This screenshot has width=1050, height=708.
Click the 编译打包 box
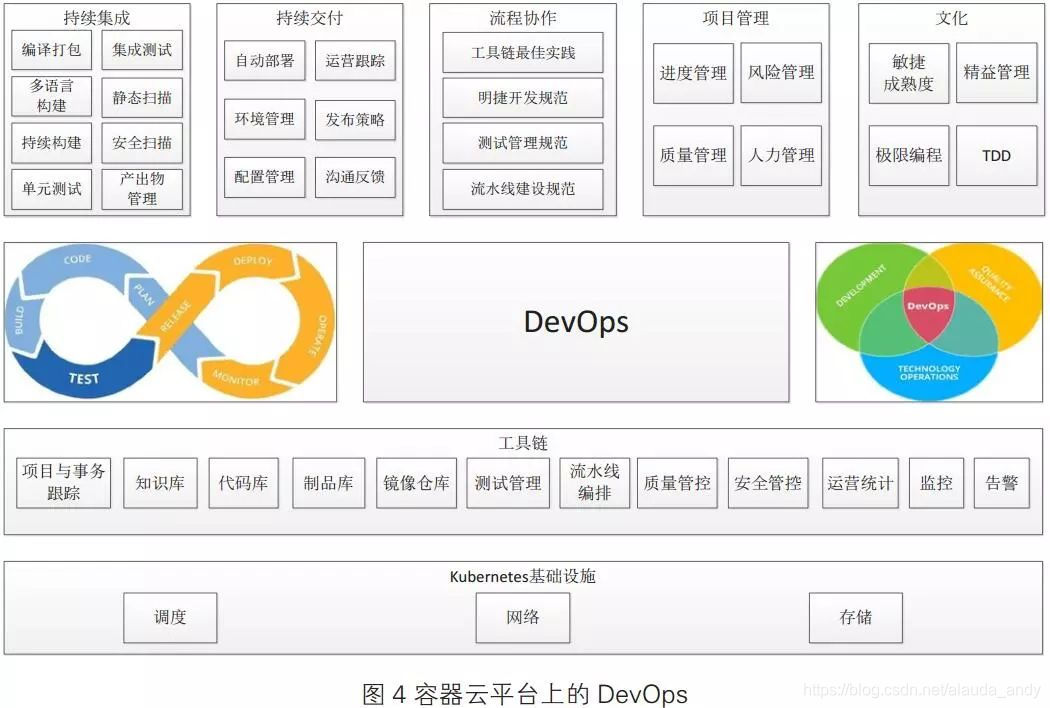[x=52, y=50]
